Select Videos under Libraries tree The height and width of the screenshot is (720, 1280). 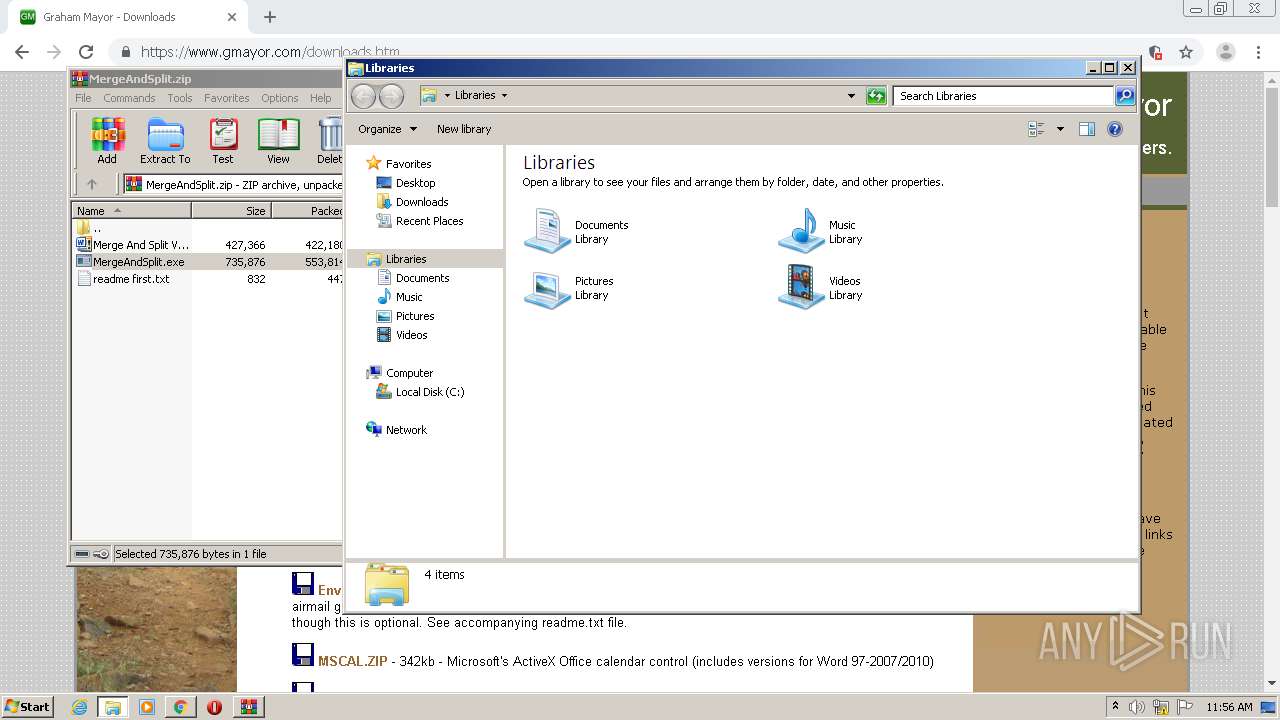[x=411, y=335]
